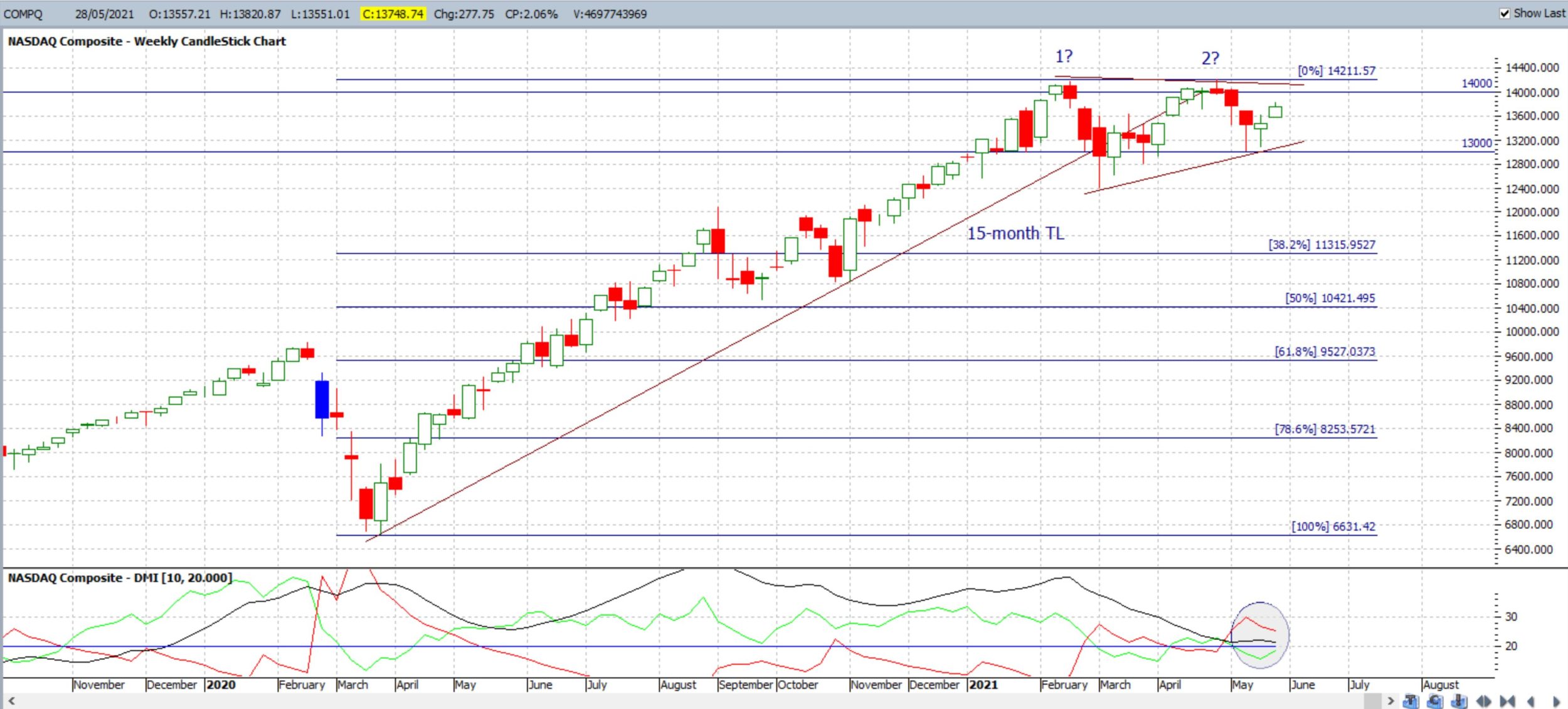The height and width of the screenshot is (709, 1568).
Task: Click the 14000 horizontal line label
Action: pos(1476,83)
